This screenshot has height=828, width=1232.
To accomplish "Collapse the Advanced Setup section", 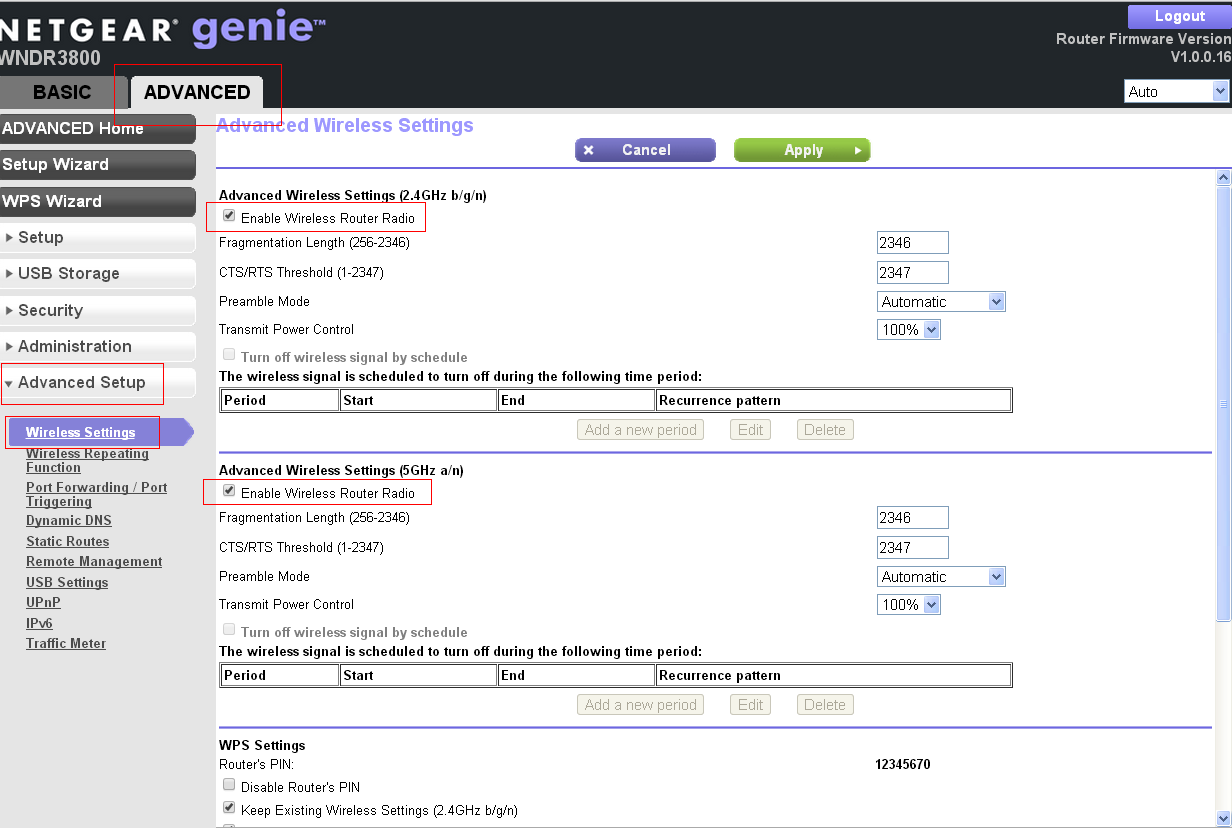I will point(81,382).
